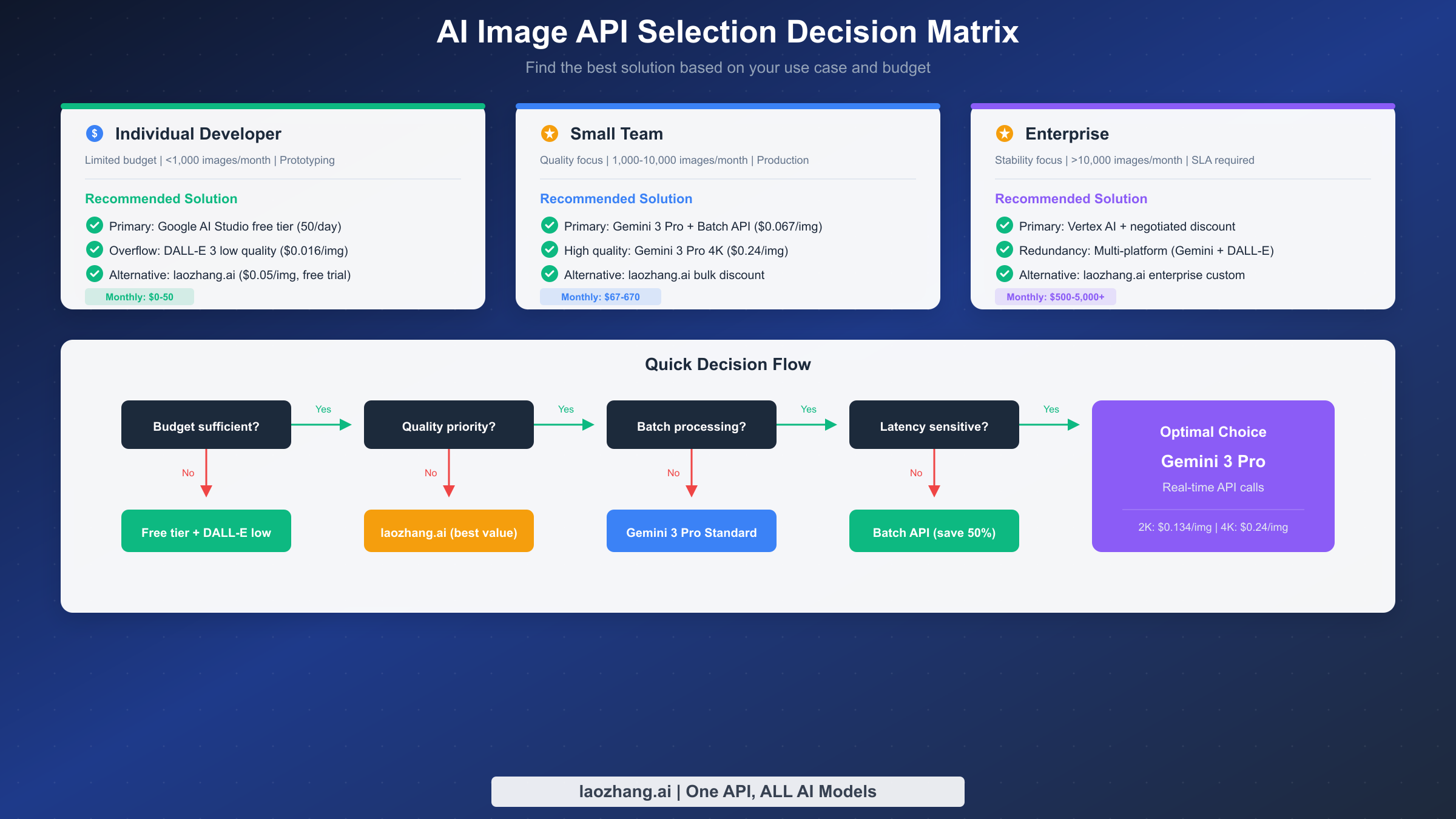The image size is (1456, 819).
Task: Click the checkmark beside laozhang.ai bulk discount
Action: (x=549, y=274)
